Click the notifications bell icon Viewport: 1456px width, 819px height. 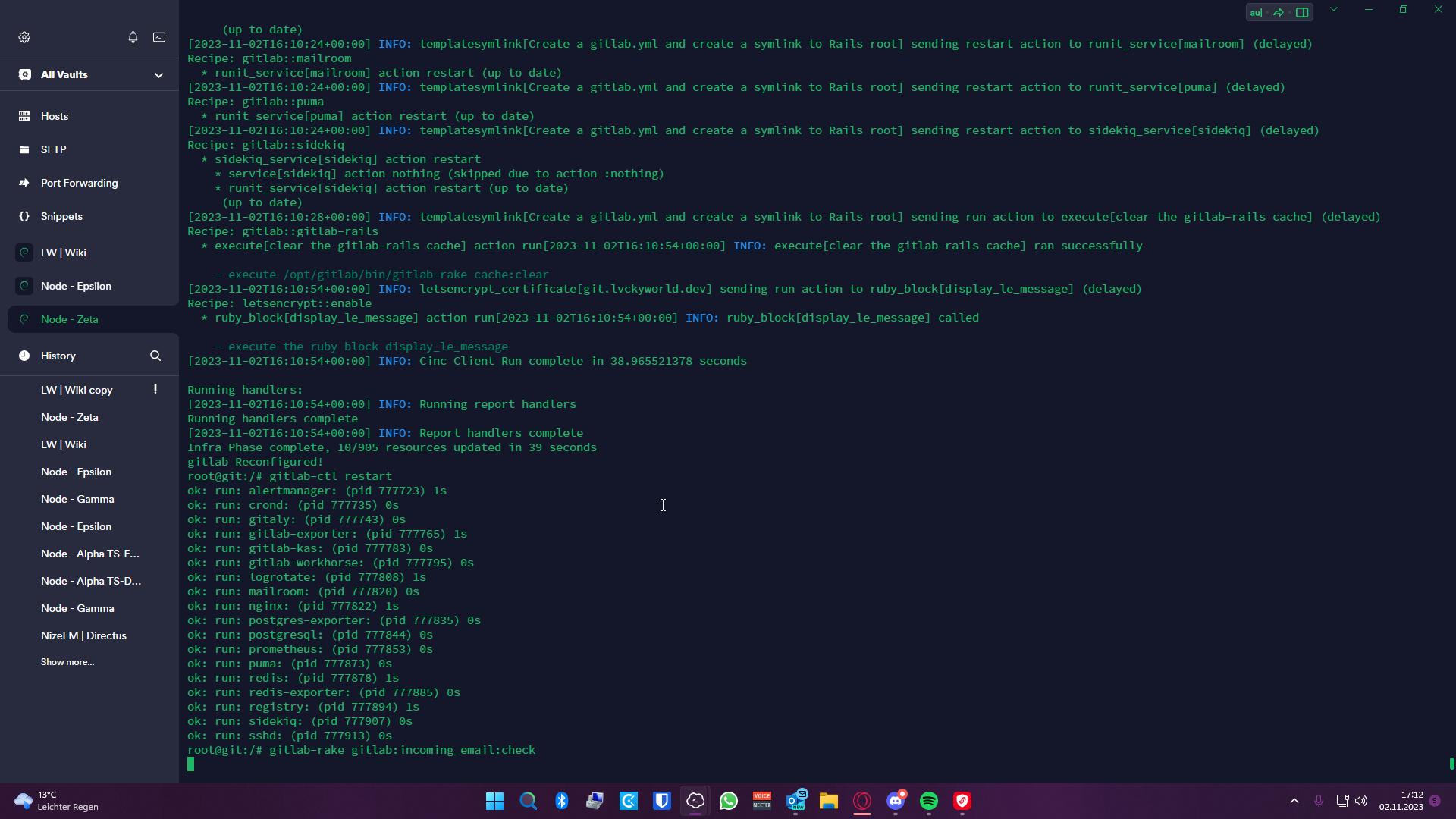coord(133,37)
